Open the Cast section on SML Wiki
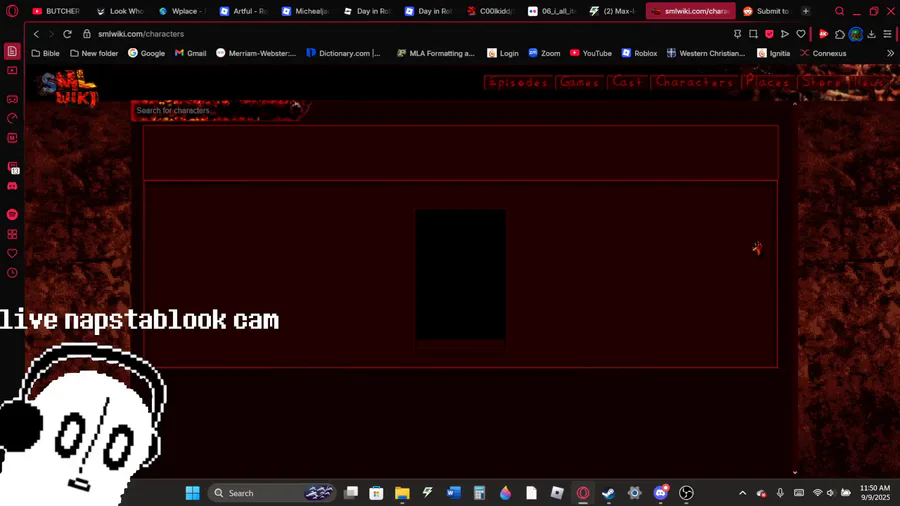This screenshot has height=506, width=900. click(627, 83)
